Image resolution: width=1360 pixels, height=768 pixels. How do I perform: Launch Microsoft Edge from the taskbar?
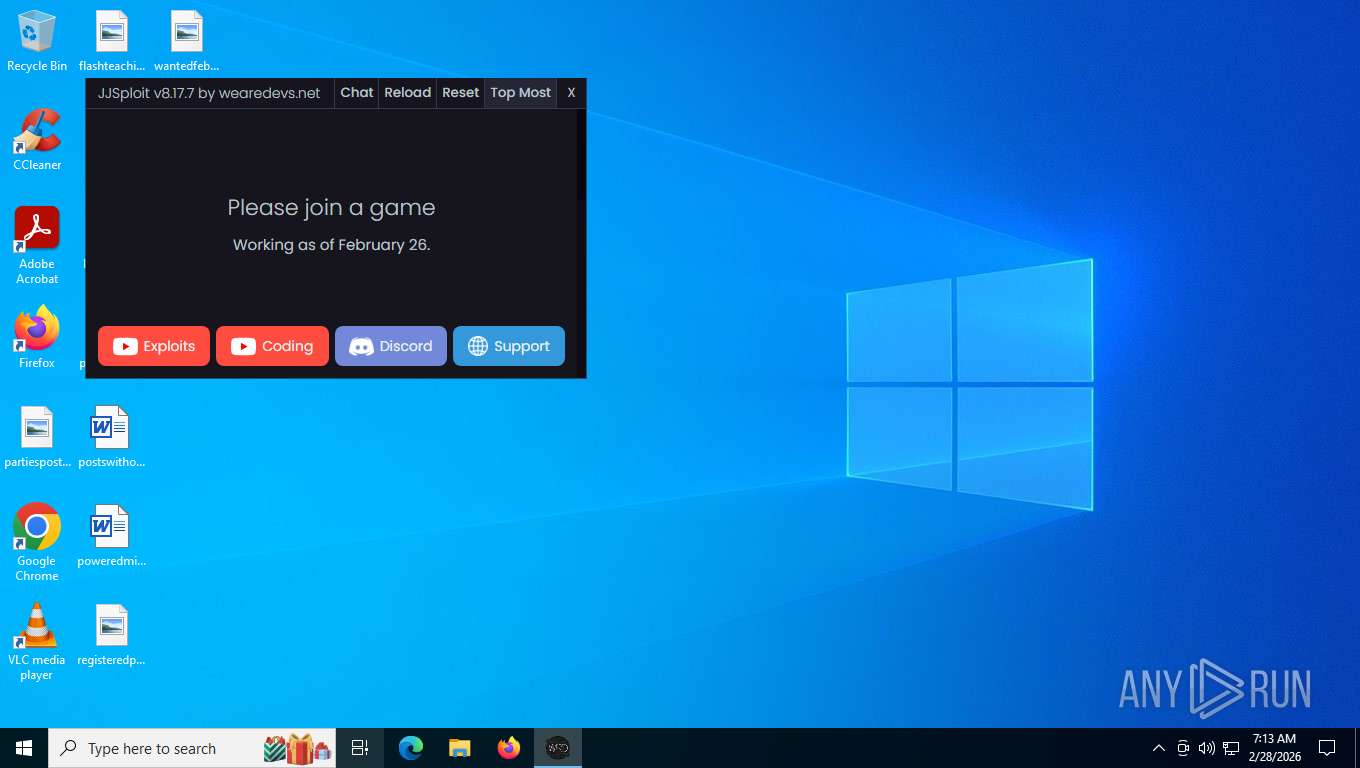(411, 748)
